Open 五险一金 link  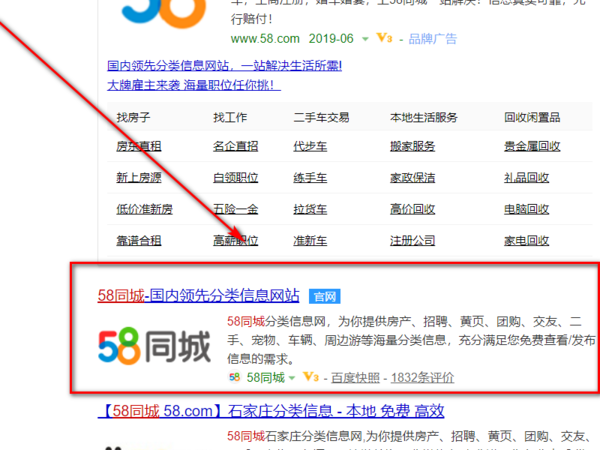point(236,209)
